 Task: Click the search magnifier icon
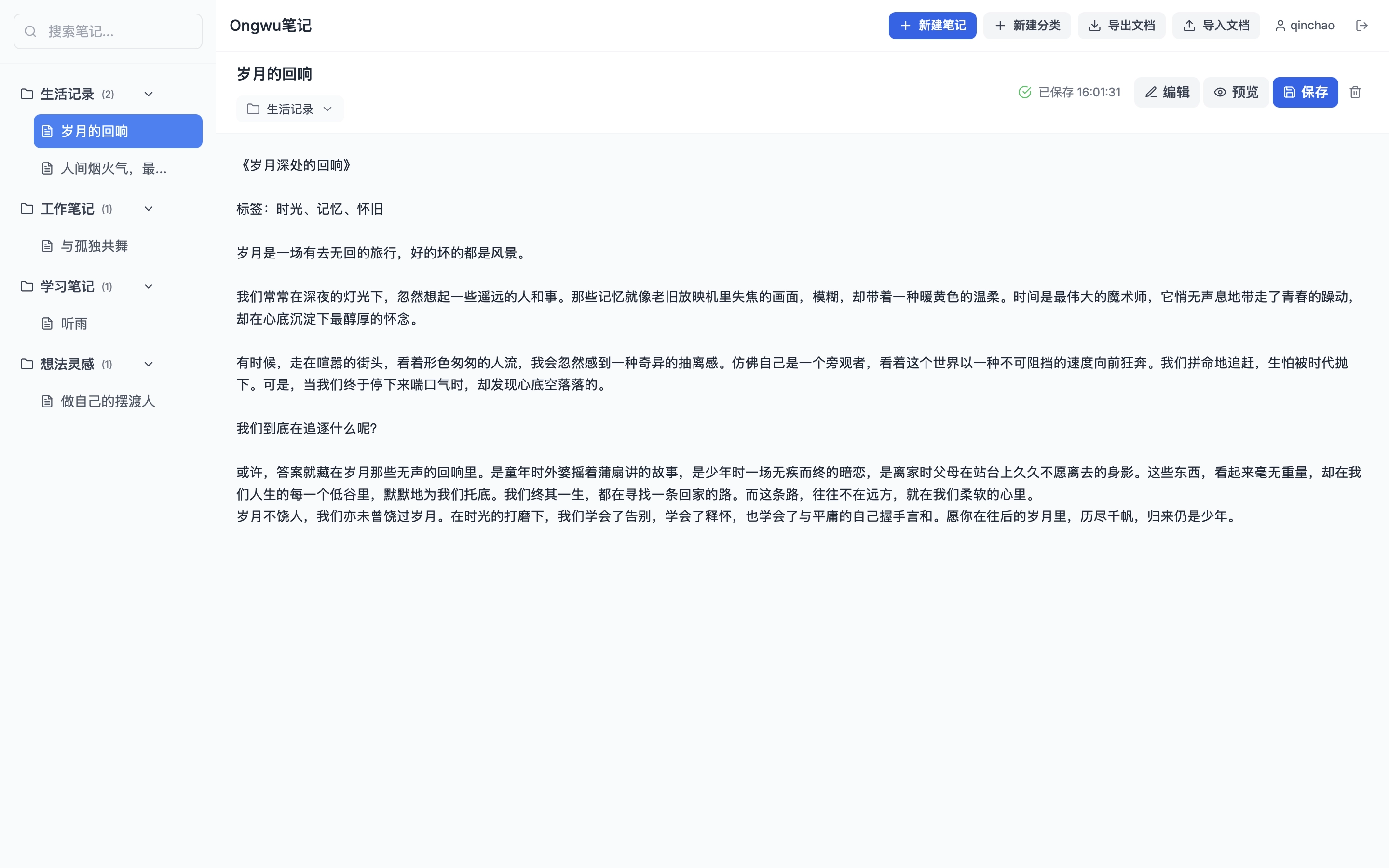pos(30,31)
